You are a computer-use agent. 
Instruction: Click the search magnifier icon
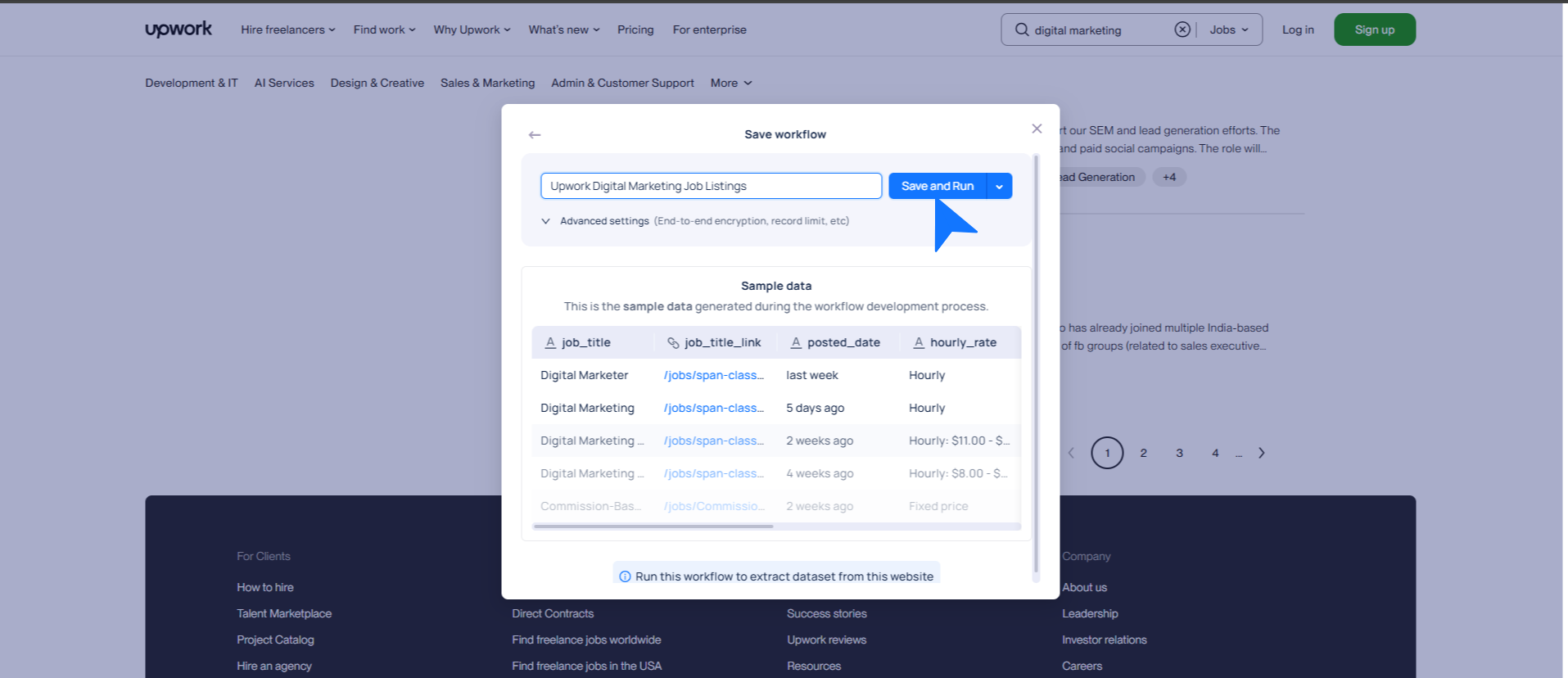click(1022, 30)
